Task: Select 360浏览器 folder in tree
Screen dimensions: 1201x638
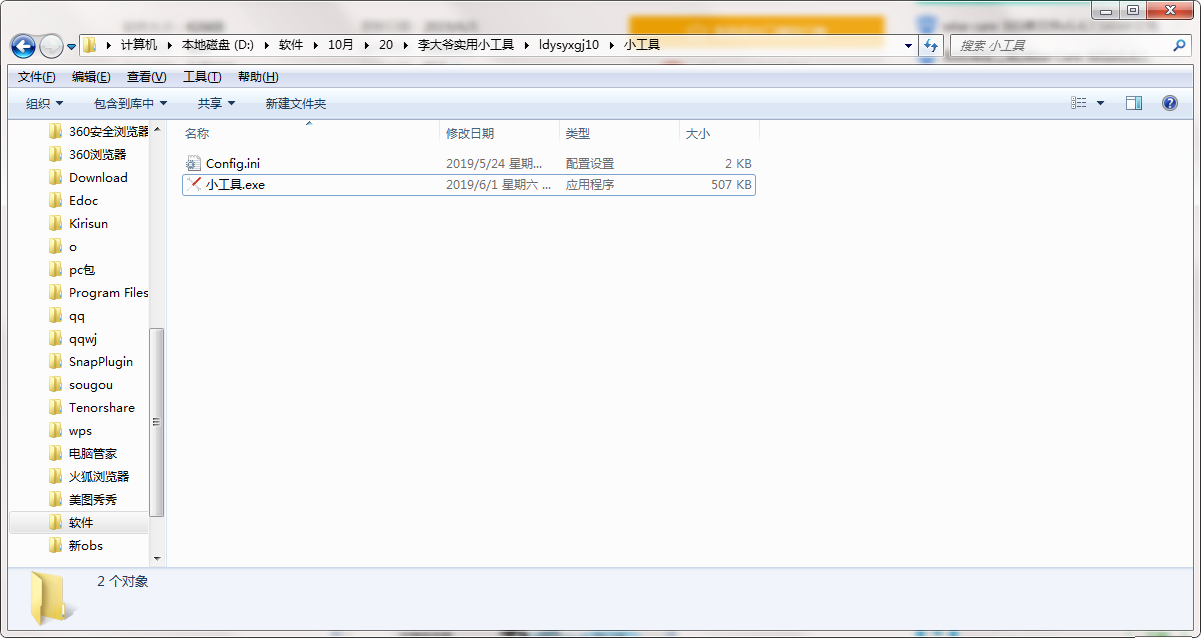Action: 87,155
